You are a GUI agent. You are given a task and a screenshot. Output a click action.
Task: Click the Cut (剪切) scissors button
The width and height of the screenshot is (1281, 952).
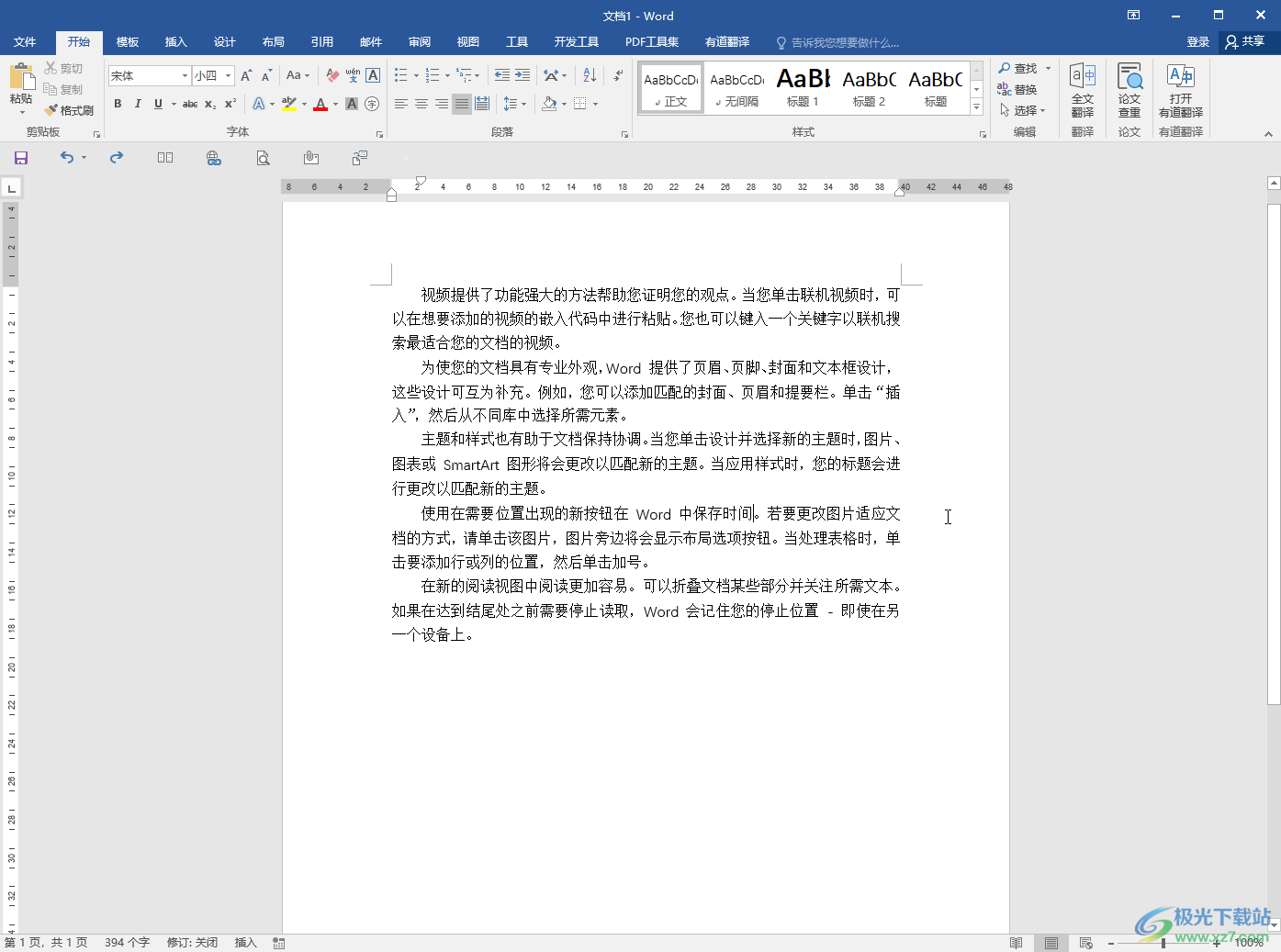63,69
